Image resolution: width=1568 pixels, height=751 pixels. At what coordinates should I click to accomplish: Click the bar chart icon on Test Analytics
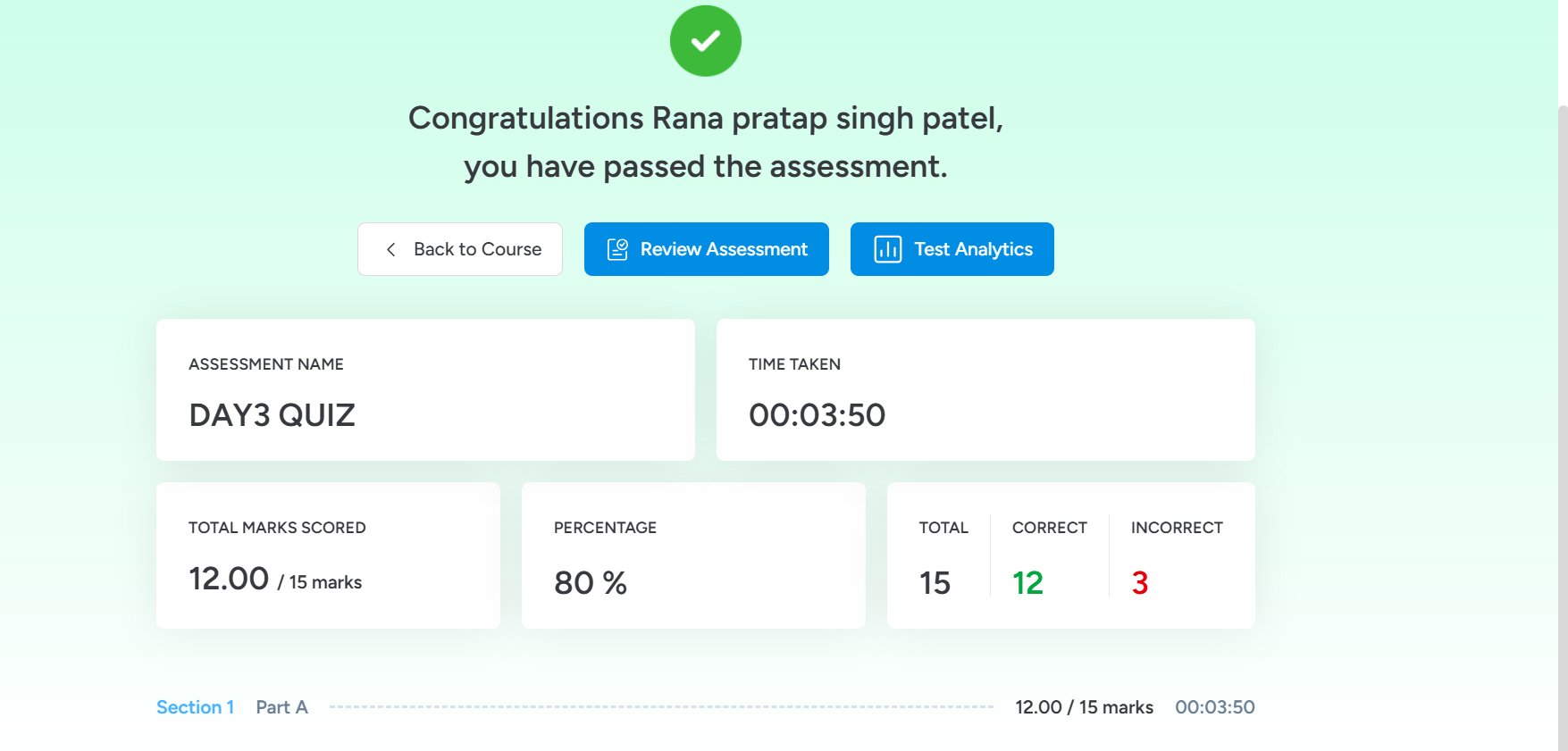coord(887,250)
